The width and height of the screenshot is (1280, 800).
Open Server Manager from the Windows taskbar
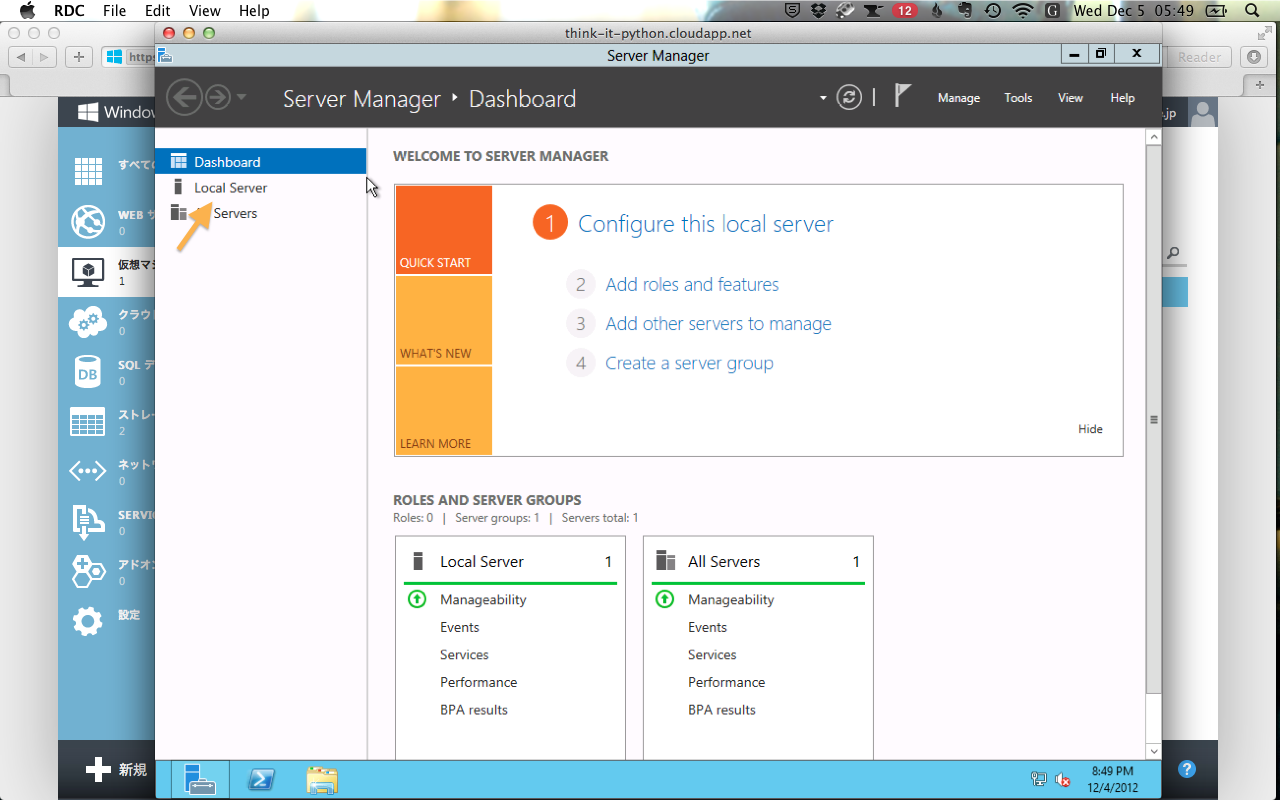200,779
